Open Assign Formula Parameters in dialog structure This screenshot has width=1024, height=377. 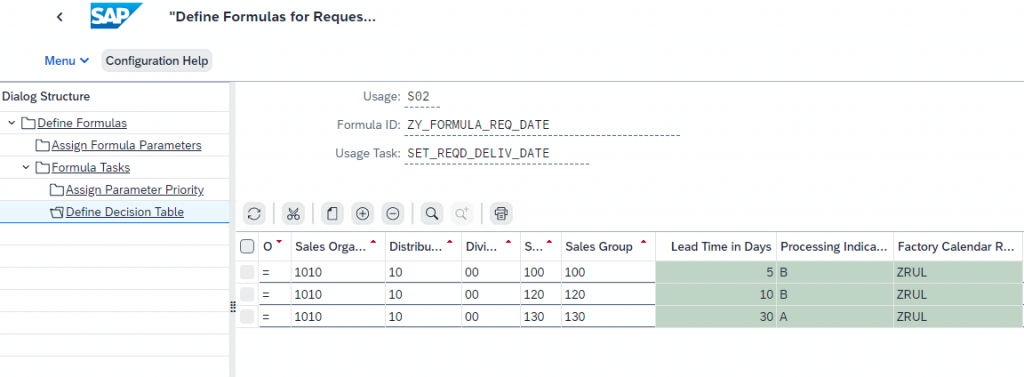pyautogui.click(x=126, y=145)
